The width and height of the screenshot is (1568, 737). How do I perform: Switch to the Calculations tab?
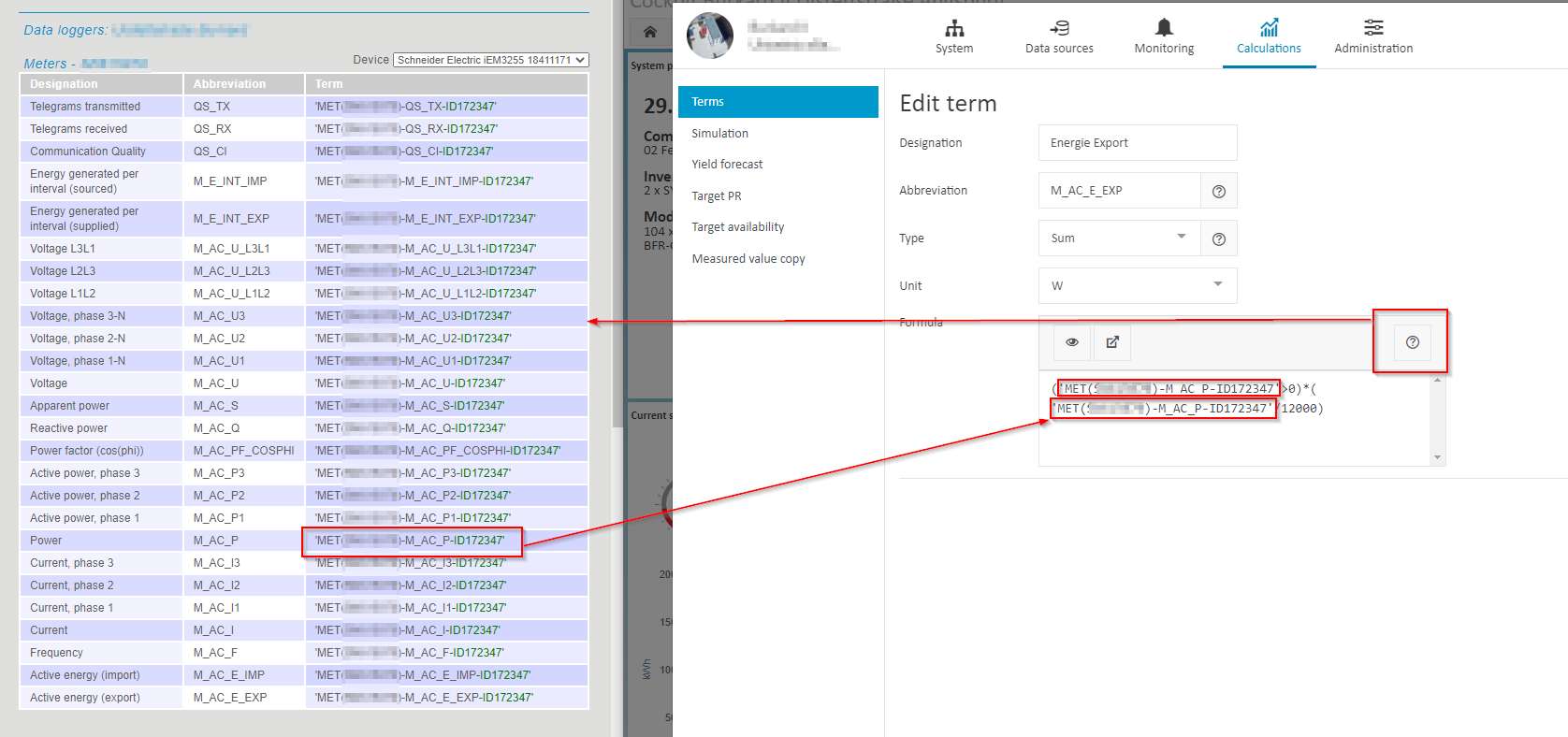(1269, 37)
